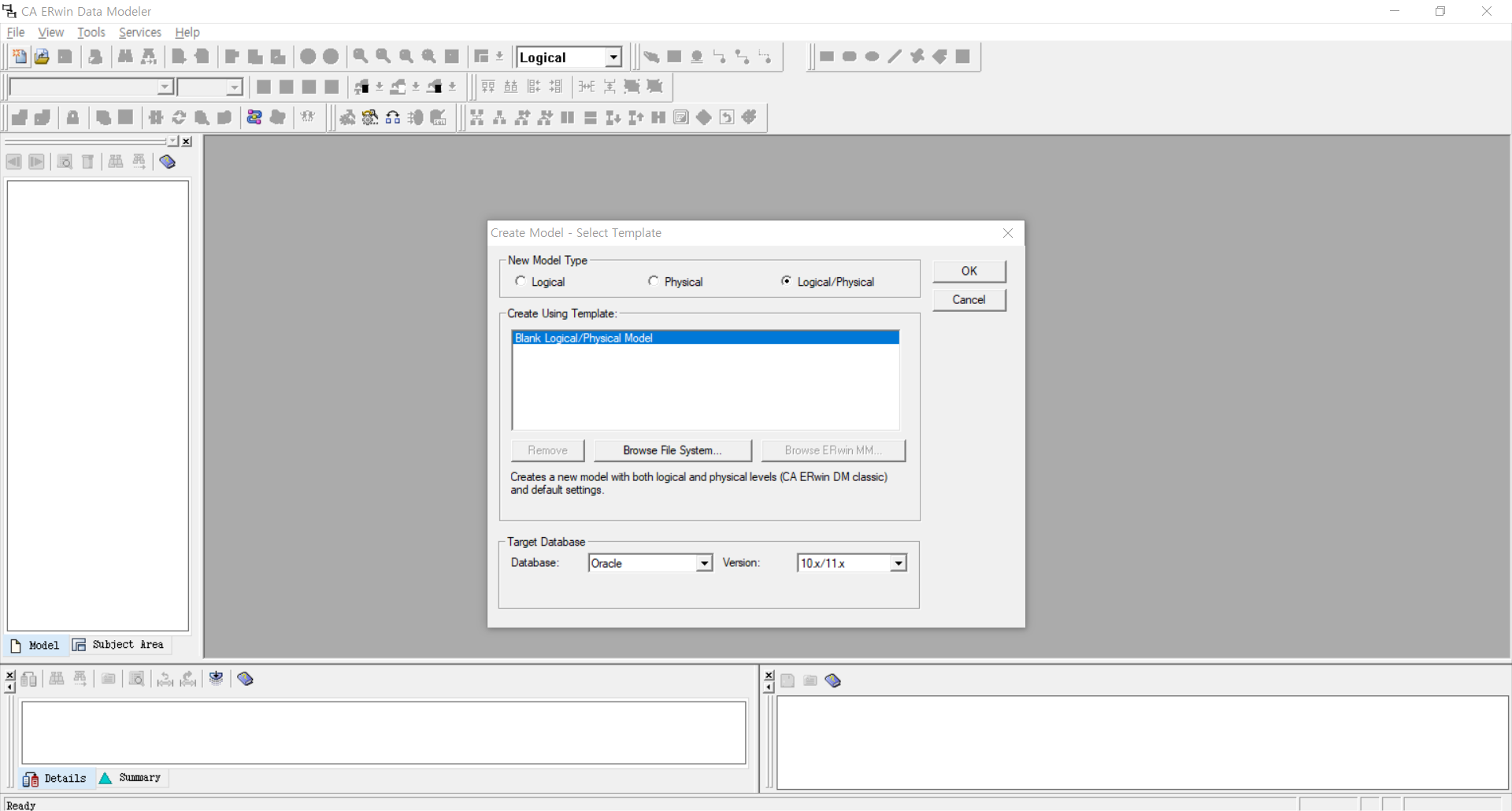Switch to the Subject Area tab

119,645
